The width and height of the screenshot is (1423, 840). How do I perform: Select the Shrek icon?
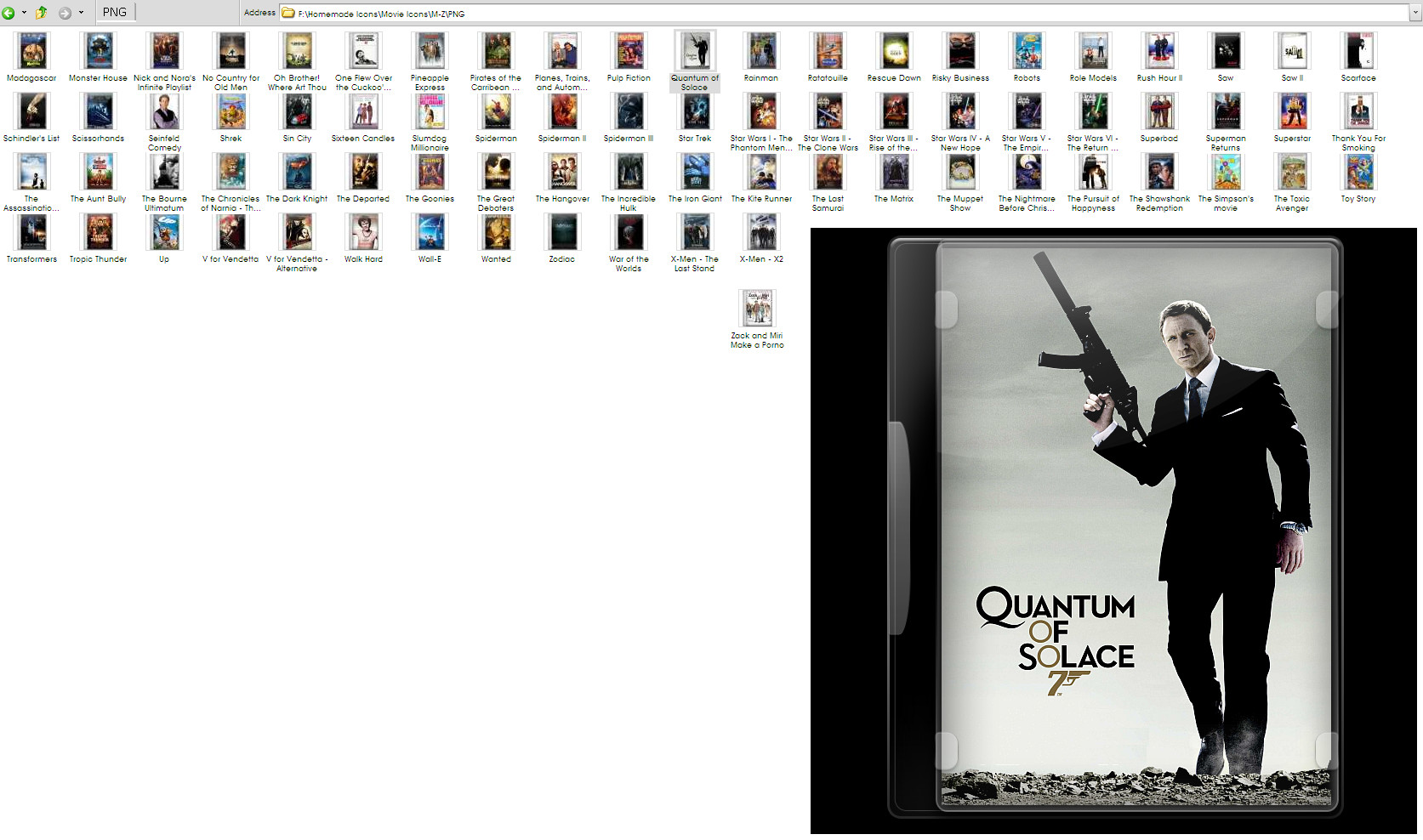(x=231, y=111)
